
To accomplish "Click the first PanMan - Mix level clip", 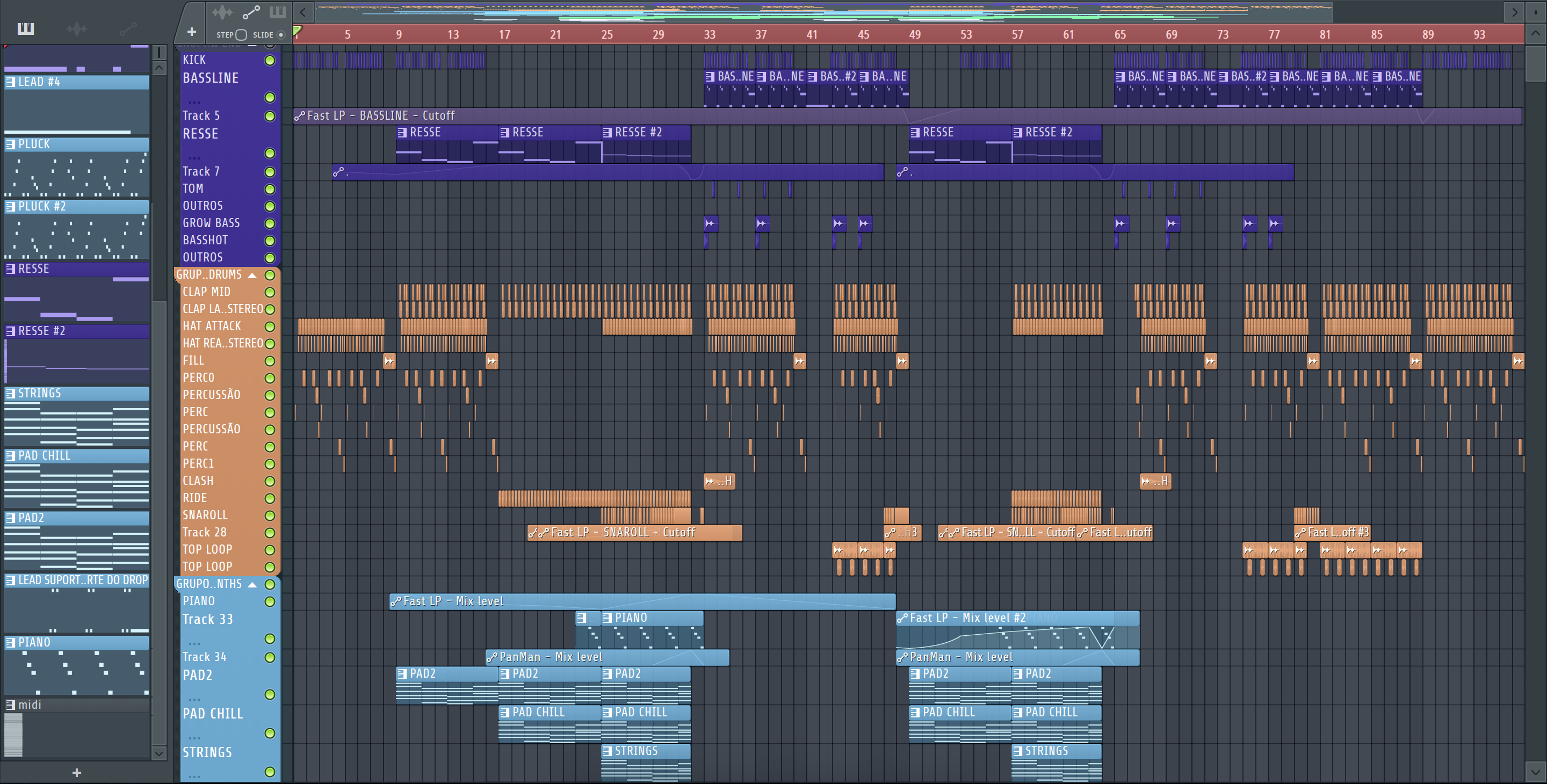I will [x=607, y=657].
